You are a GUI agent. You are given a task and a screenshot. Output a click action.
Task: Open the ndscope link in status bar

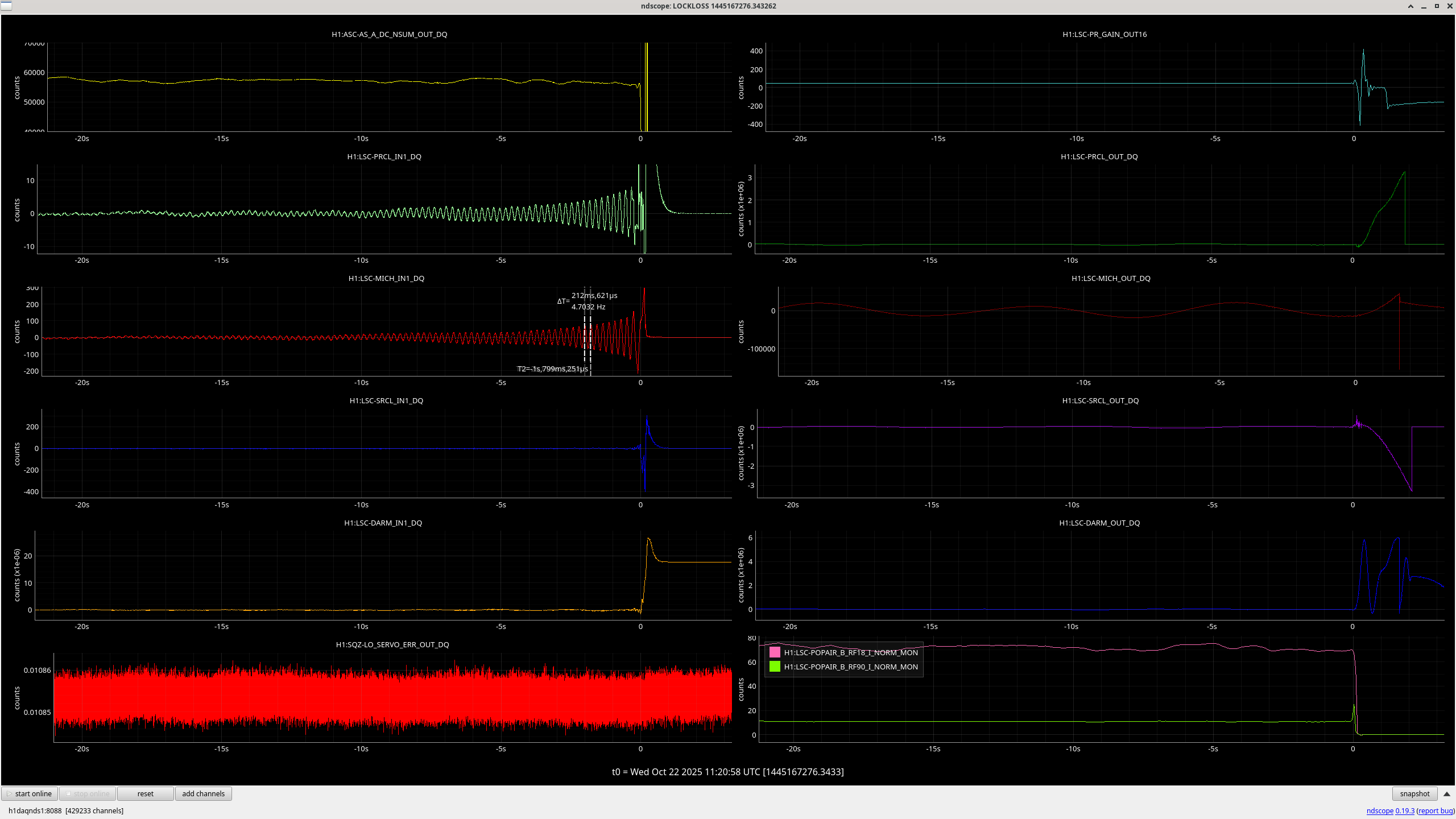click(1379, 810)
